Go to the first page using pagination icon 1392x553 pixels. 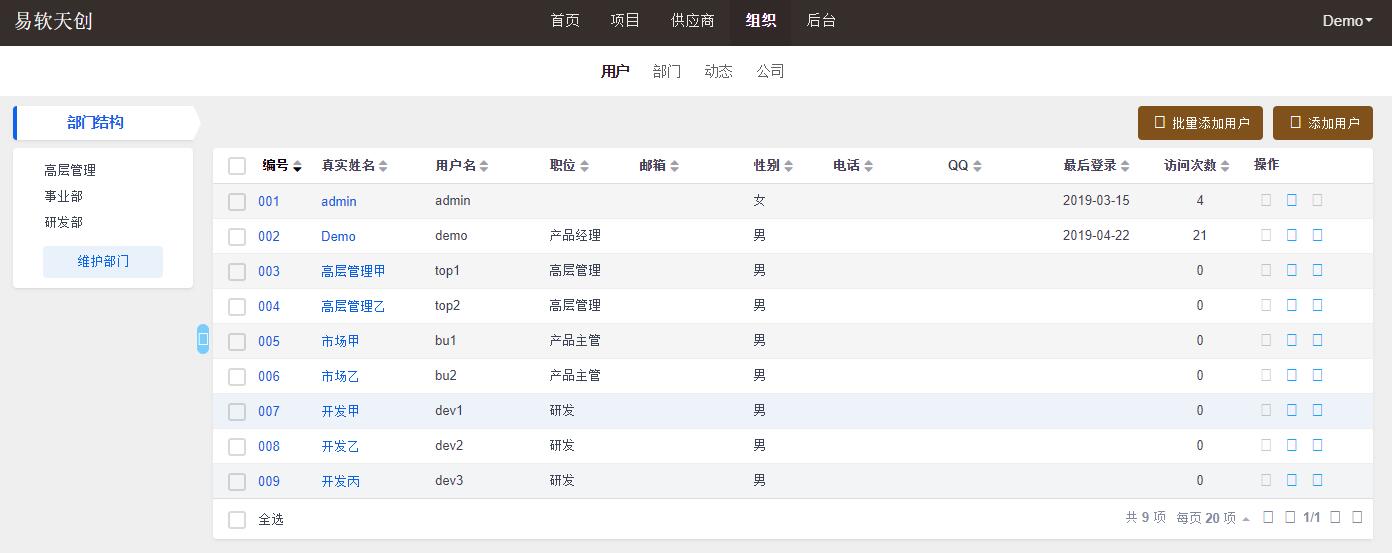coord(1269,518)
